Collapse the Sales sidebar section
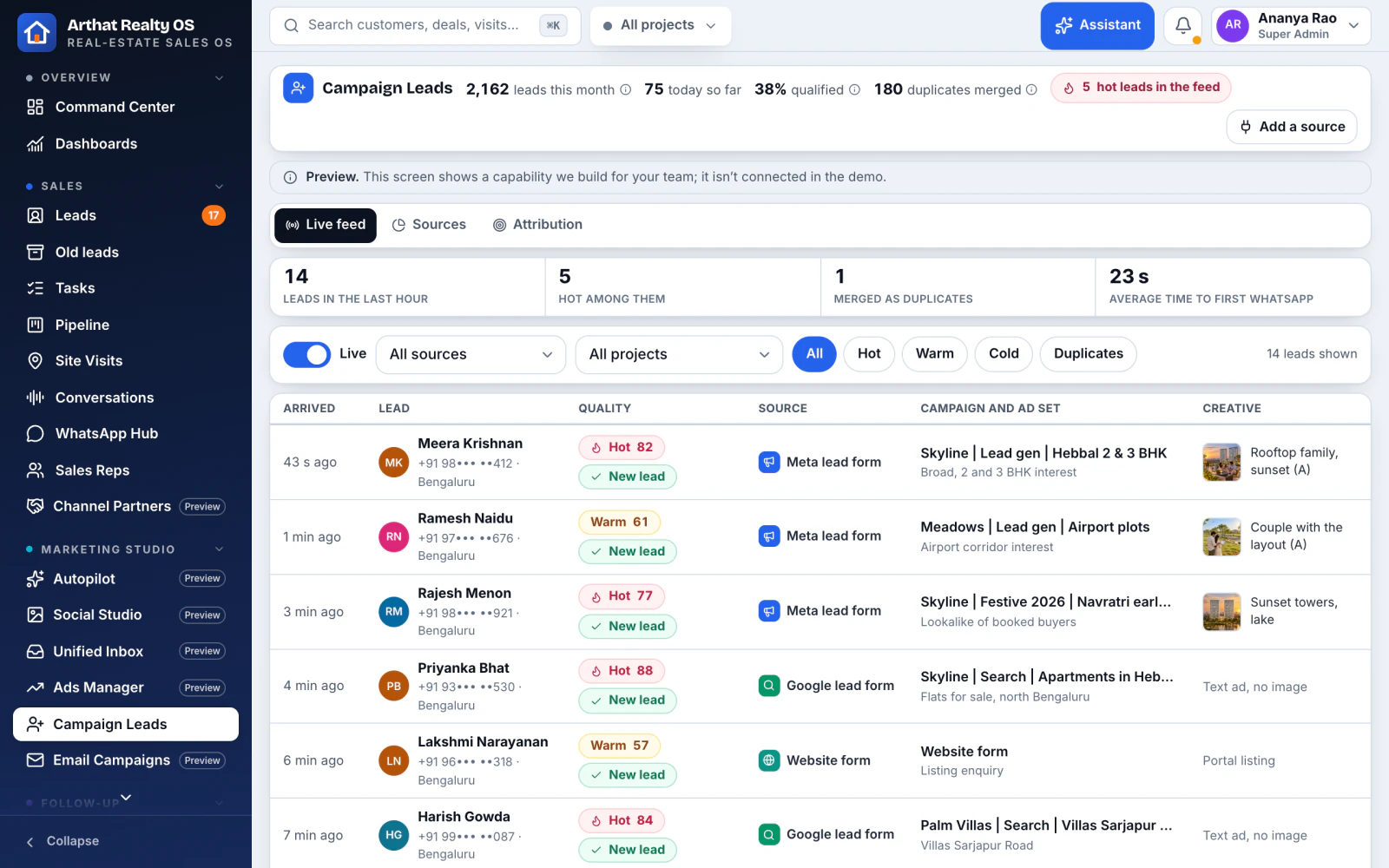This screenshot has width=1389, height=868. pos(219,187)
